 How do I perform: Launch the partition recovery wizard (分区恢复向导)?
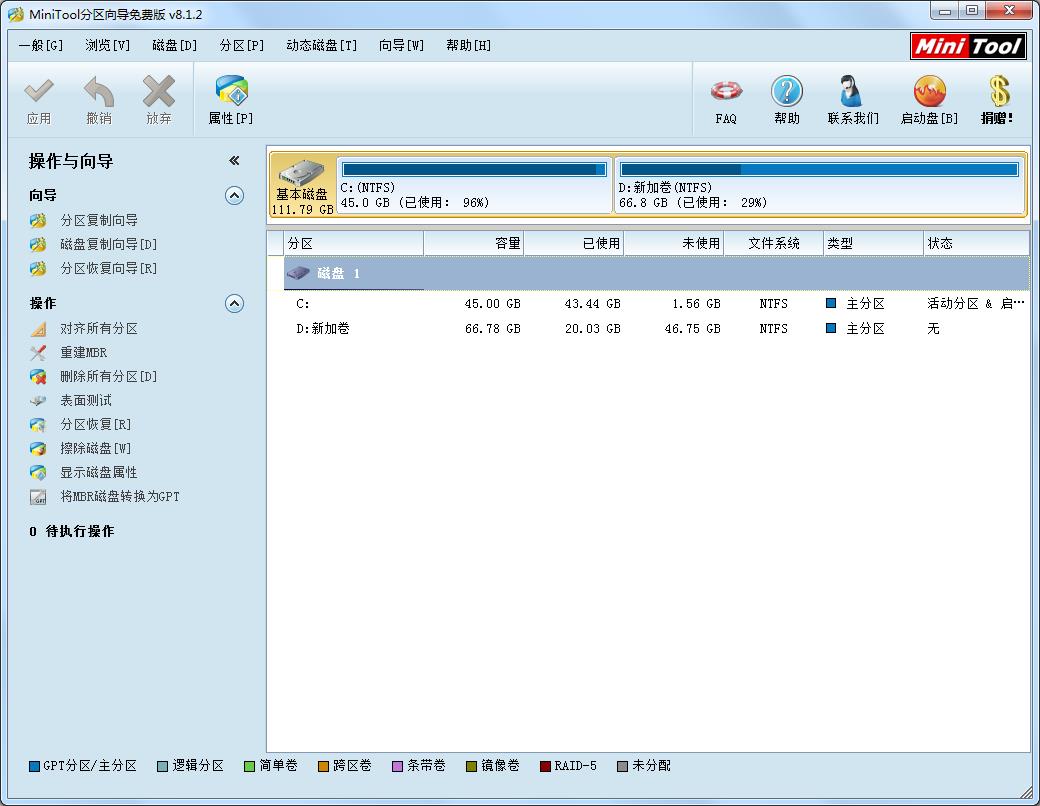(108, 268)
